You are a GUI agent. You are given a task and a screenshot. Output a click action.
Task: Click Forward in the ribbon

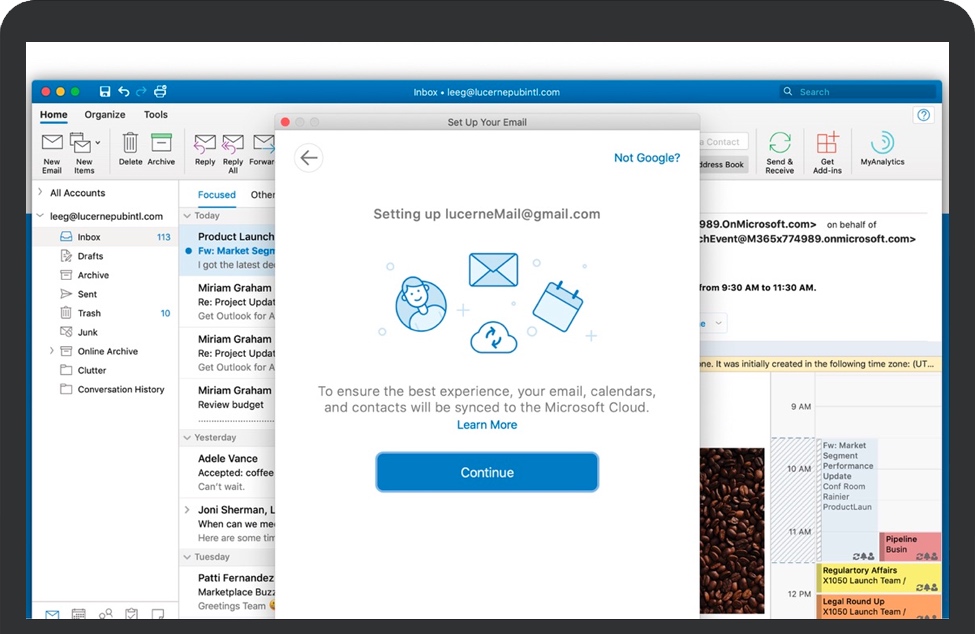263,149
